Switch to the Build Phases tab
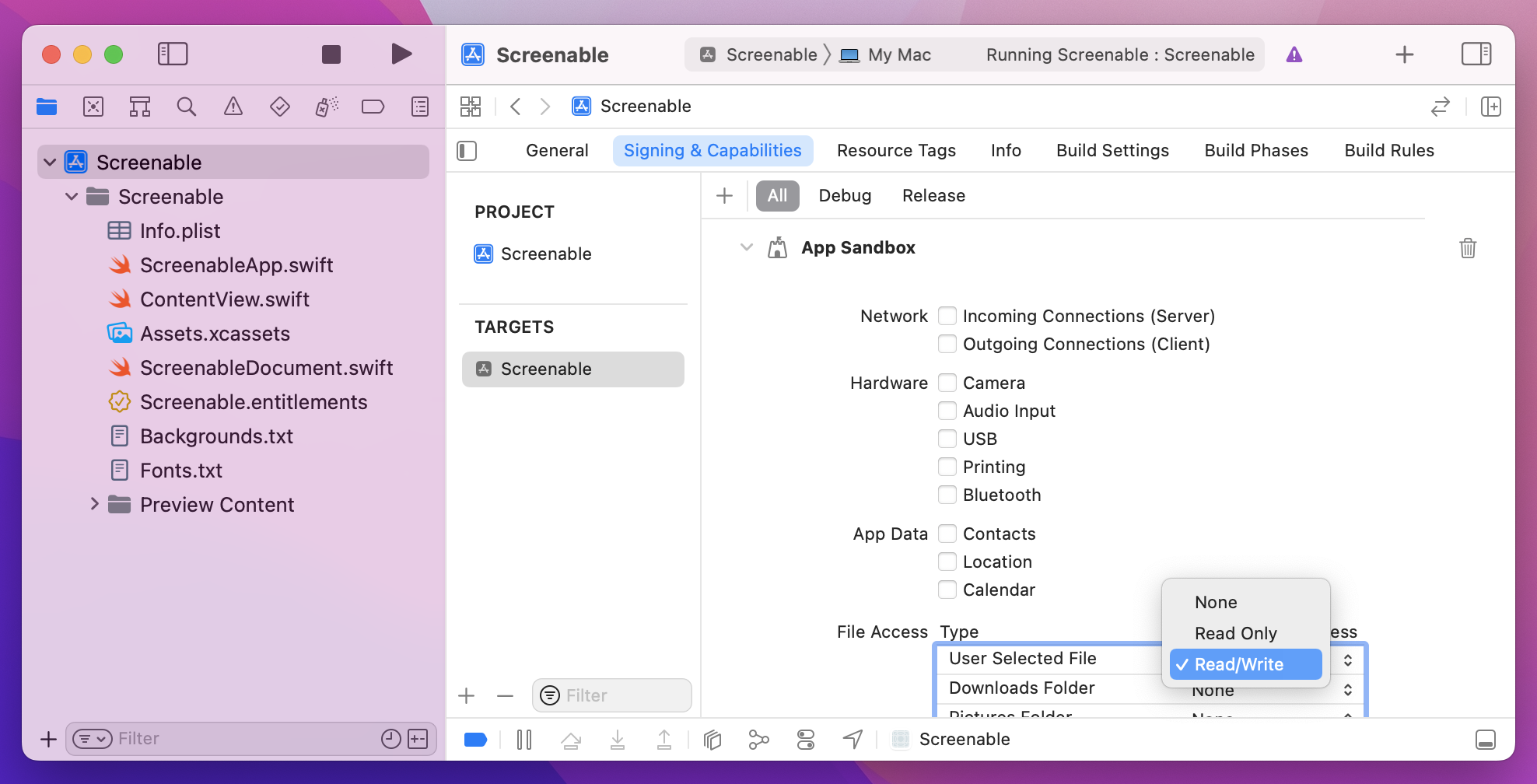The image size is (1537, 784). coord(1255,150)
